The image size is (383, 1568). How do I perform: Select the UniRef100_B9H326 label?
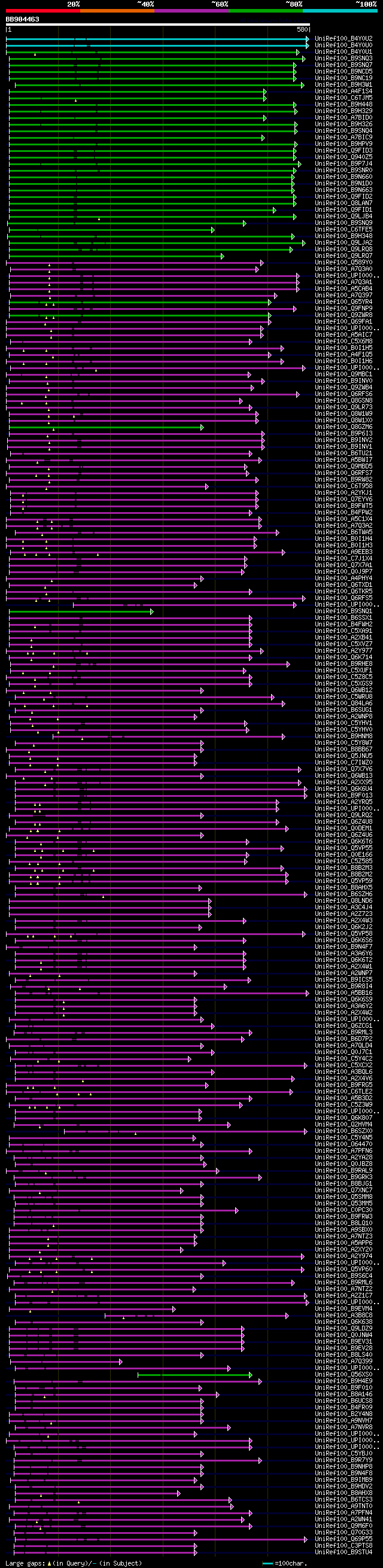tap(344, 124)
